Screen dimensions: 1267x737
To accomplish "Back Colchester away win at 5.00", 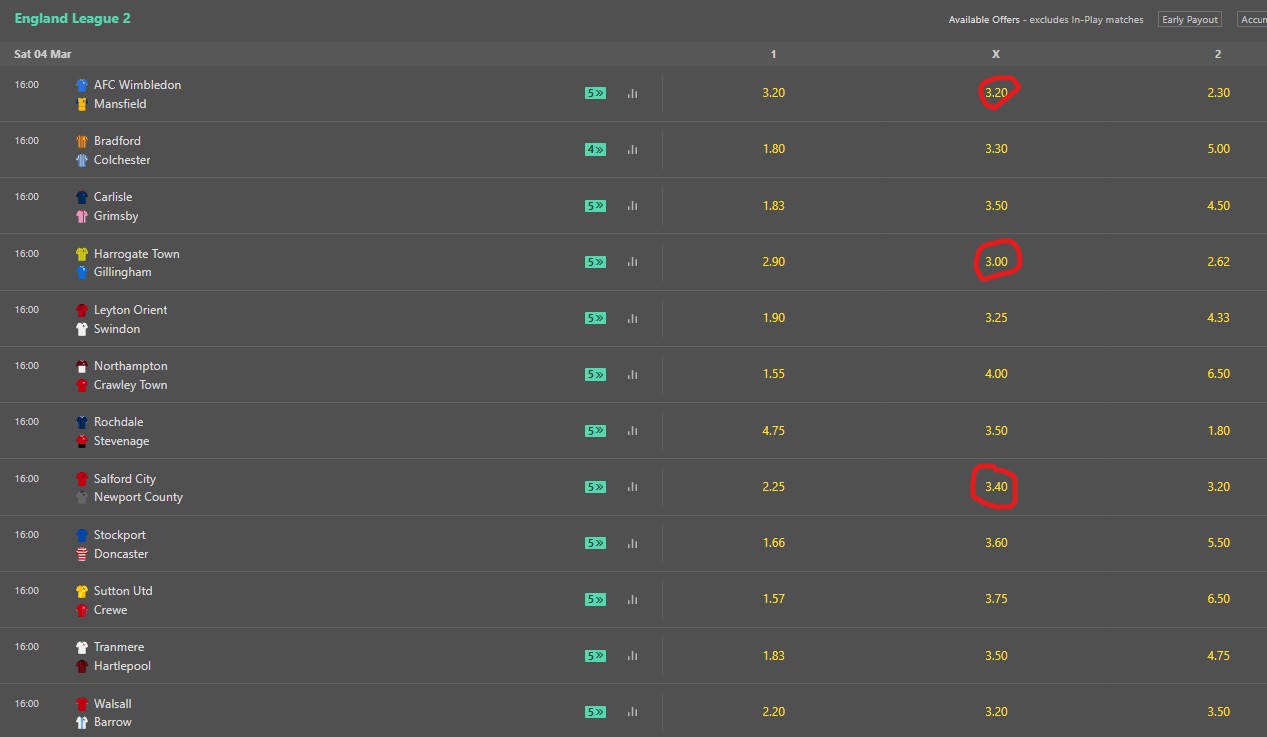I will pyautogui.click(x=1218, y=149).
